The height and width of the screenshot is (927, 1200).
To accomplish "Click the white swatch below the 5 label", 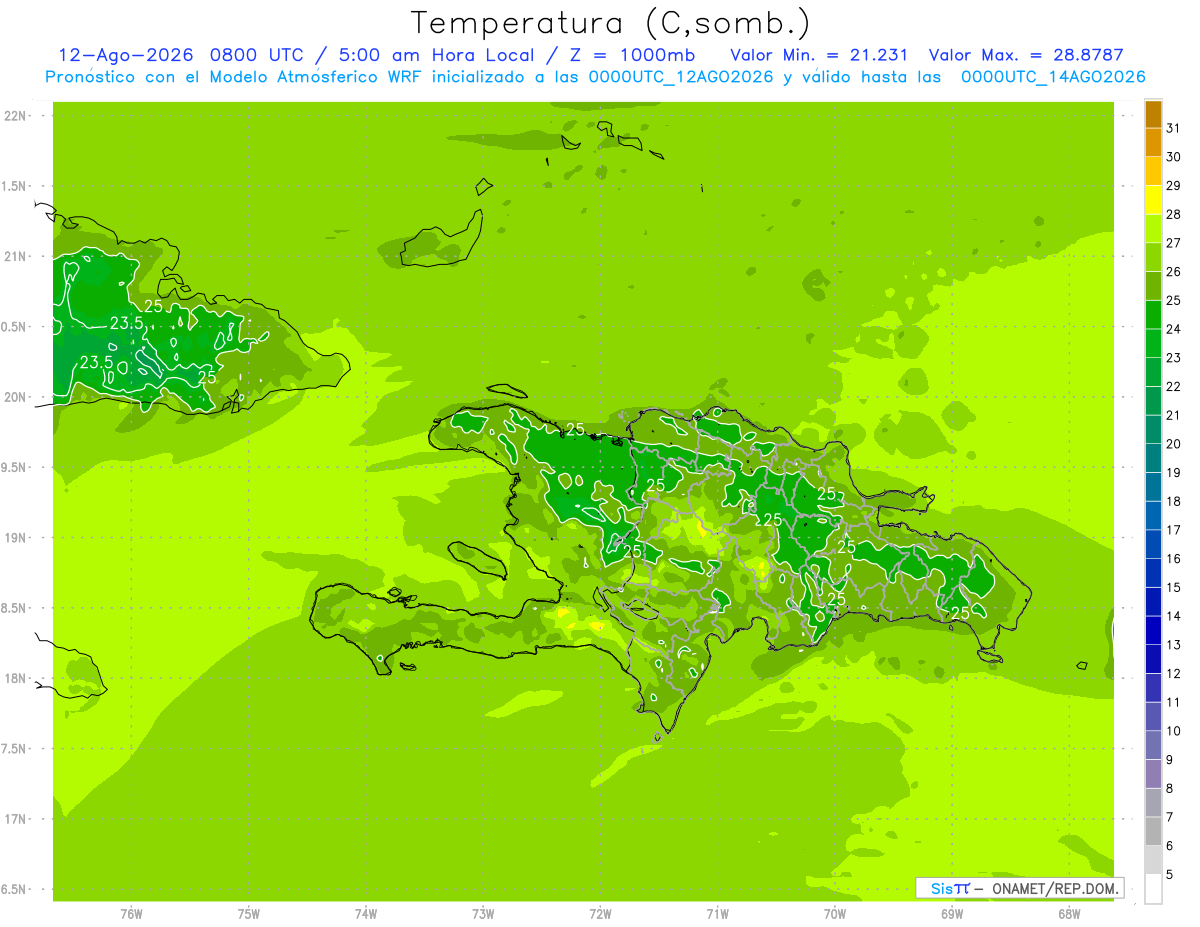I will point(1153,889).
